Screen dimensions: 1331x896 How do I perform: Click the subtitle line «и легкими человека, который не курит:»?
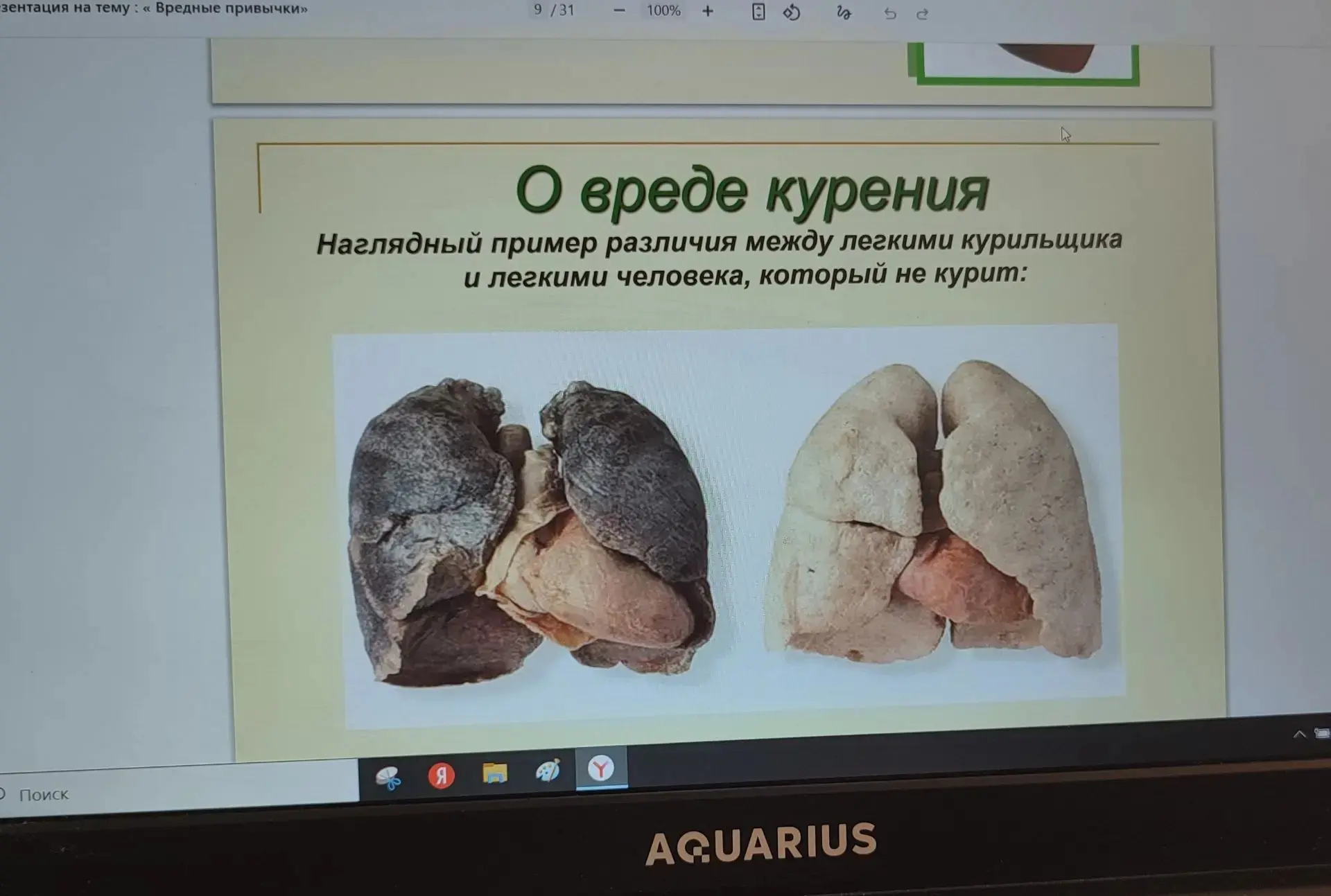point(745,275)
